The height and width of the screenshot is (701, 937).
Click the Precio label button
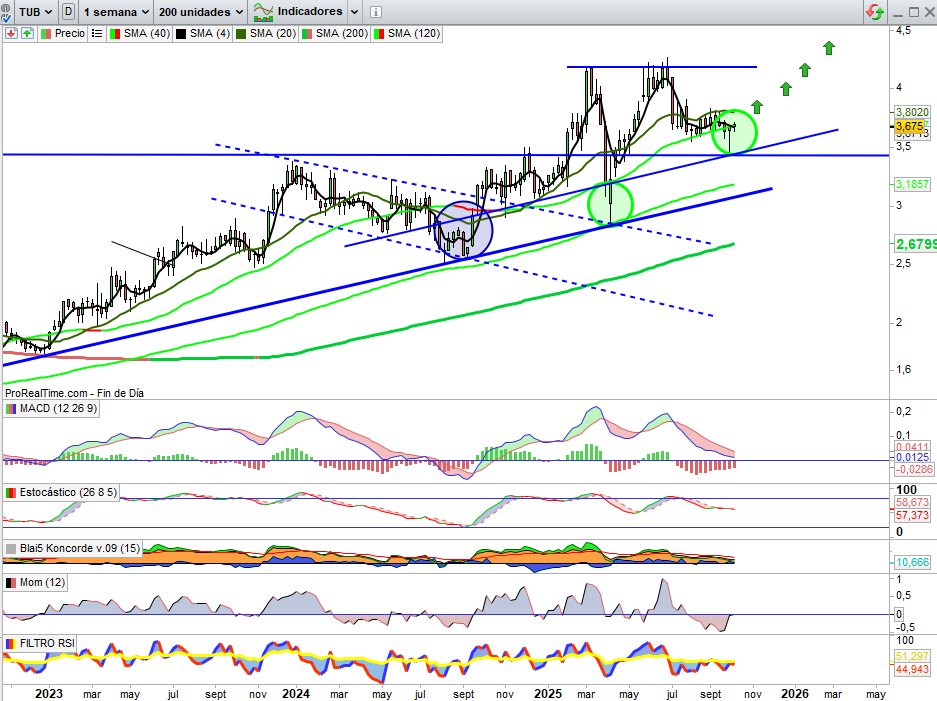point(69,33)
